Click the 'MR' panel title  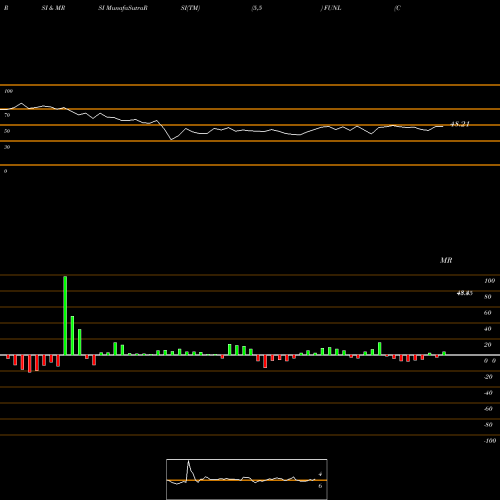(x=446, y=260)
